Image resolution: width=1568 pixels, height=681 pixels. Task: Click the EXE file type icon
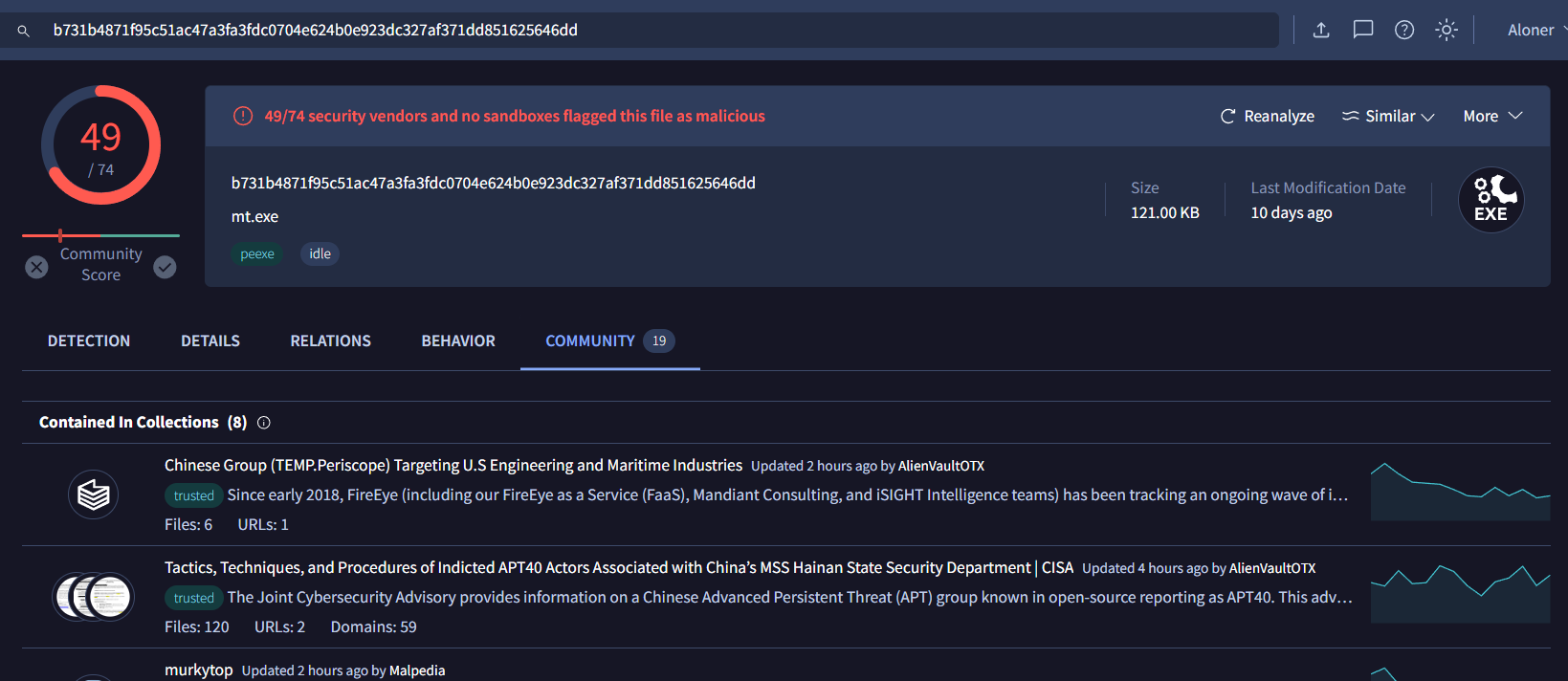(x=1491, y=200)
